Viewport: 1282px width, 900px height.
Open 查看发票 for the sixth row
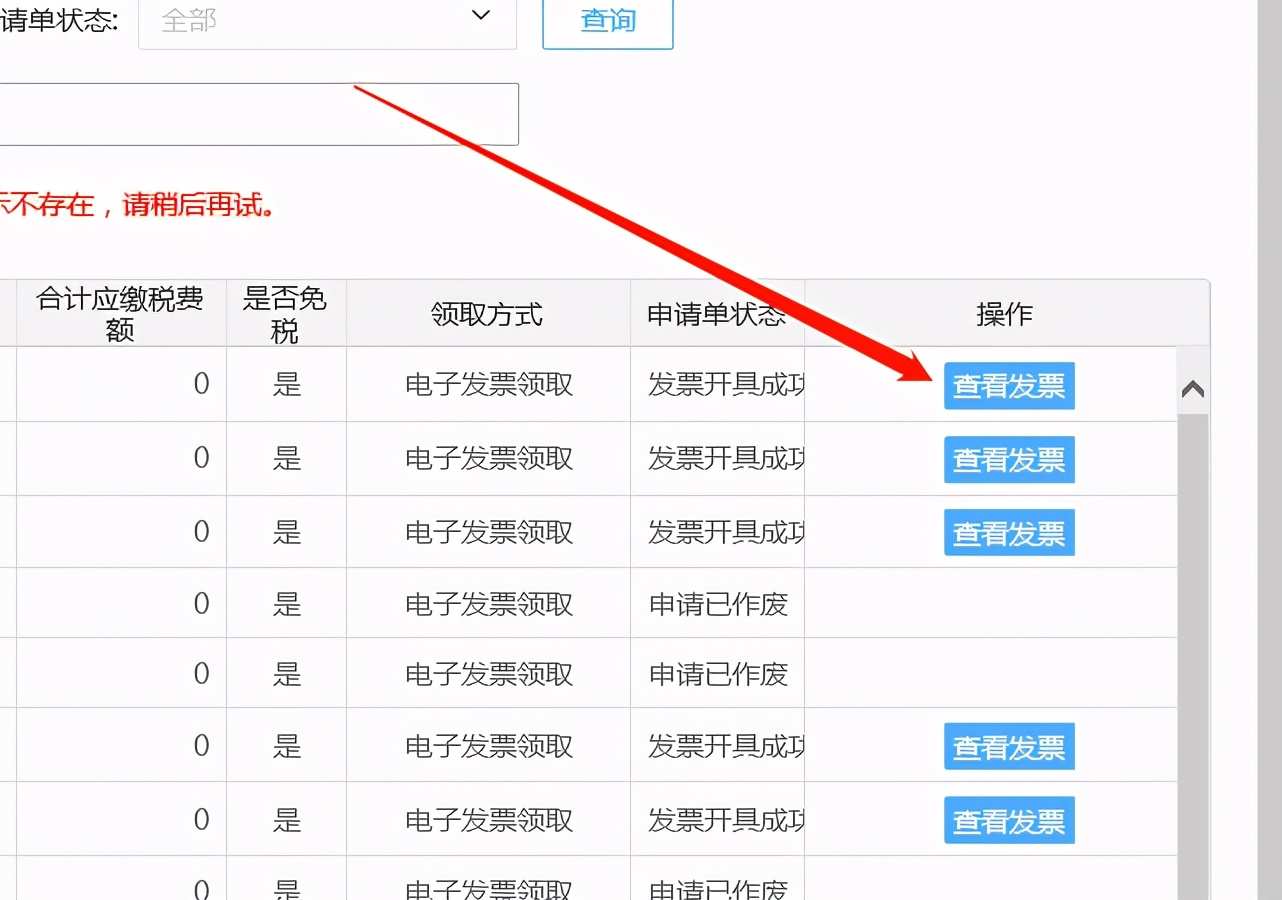(x=1009, y=746)
